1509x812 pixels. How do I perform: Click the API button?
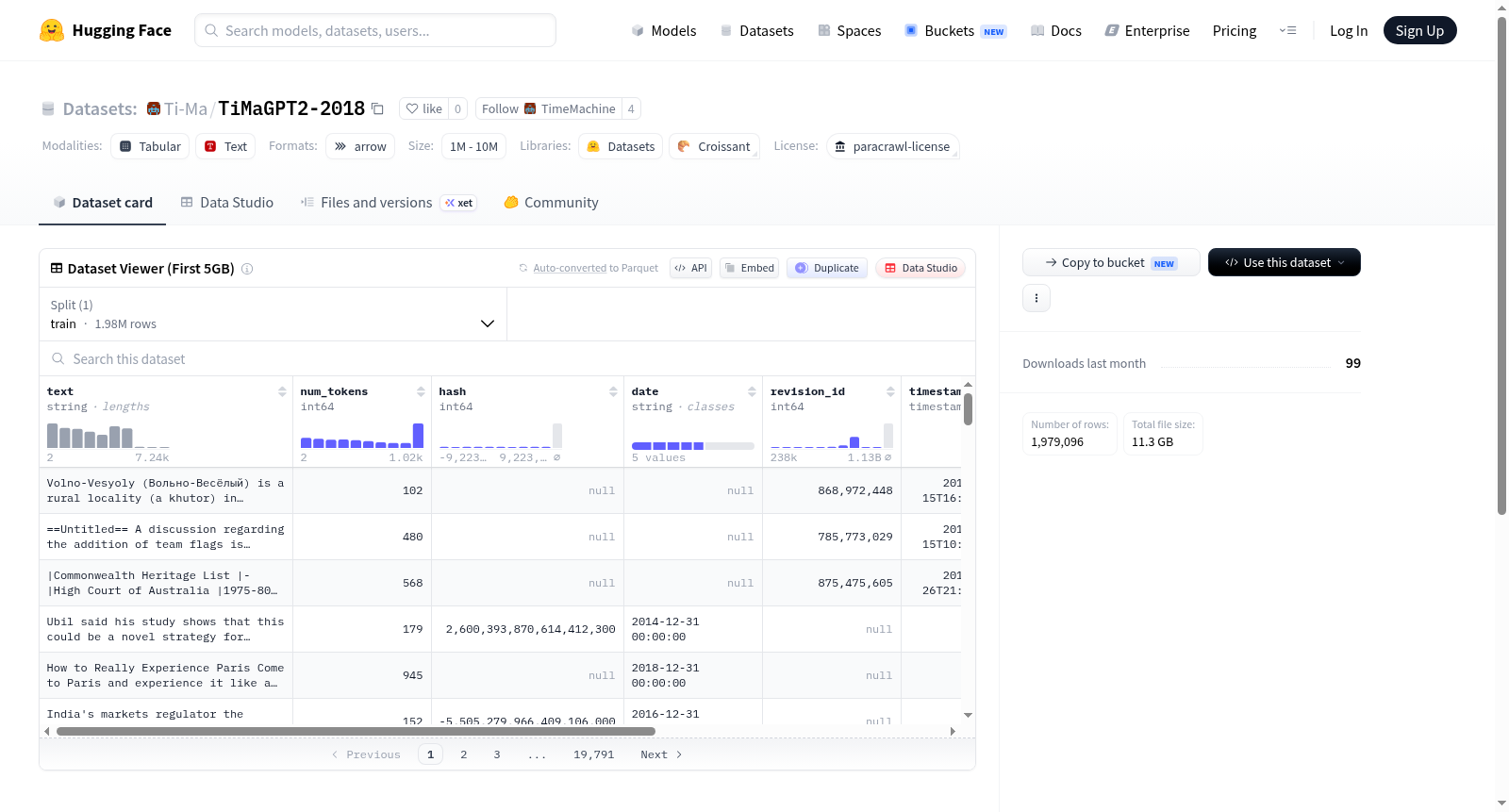690,268
